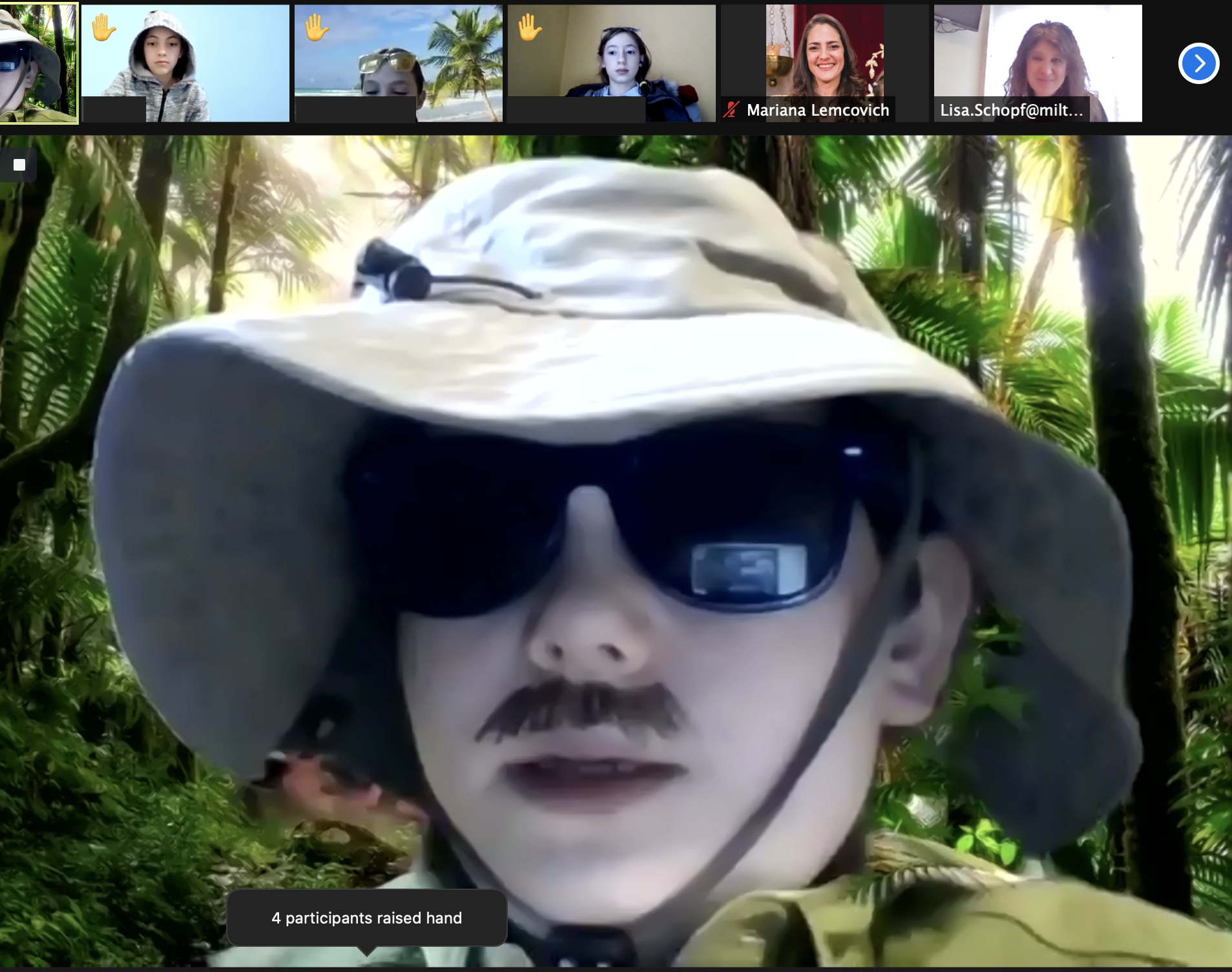1232x972 pixels.
Task: Click raised hand icon on beach participant
Action: click(x=317, y=28)
